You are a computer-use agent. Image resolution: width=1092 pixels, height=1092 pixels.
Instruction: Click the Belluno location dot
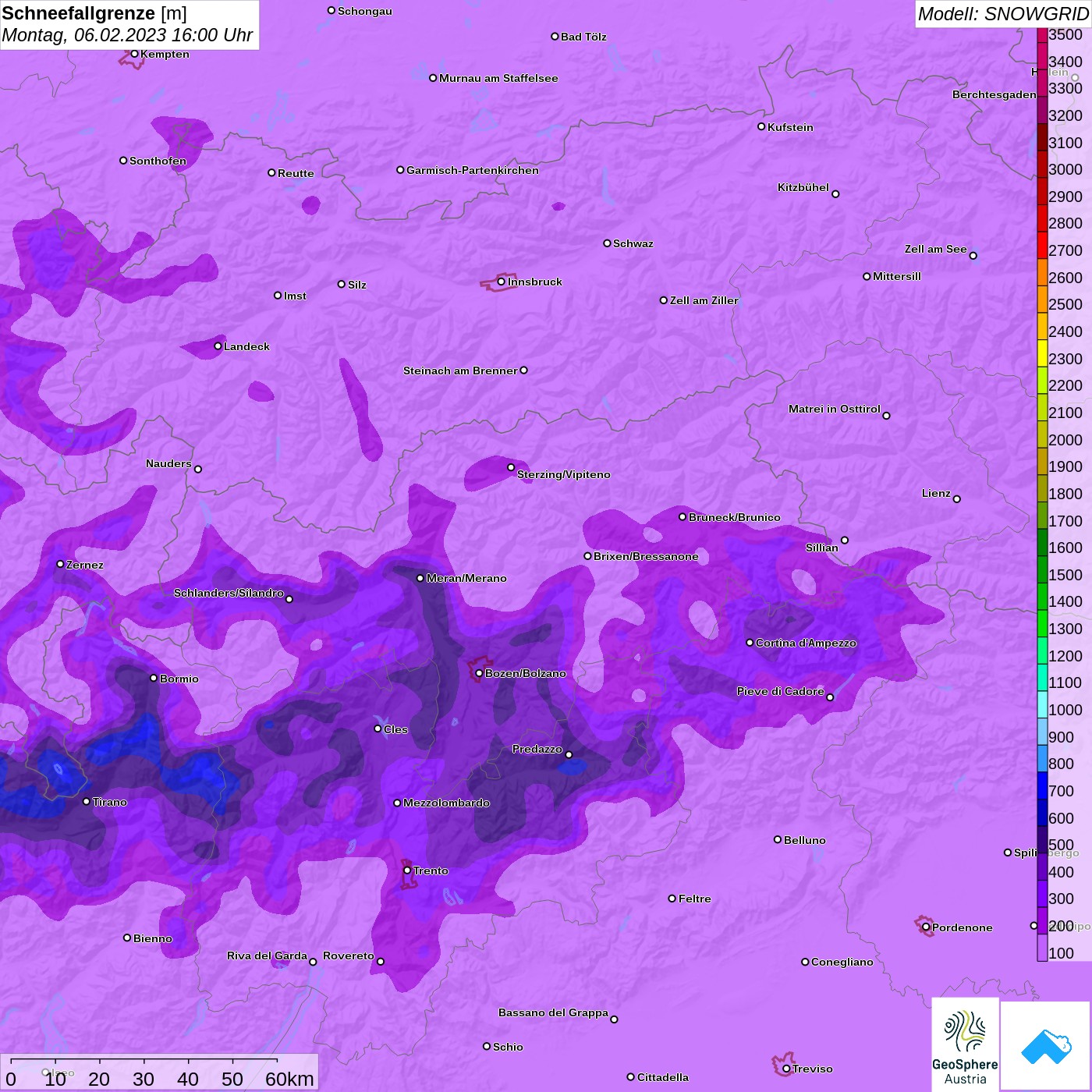(x=778, y=839)
